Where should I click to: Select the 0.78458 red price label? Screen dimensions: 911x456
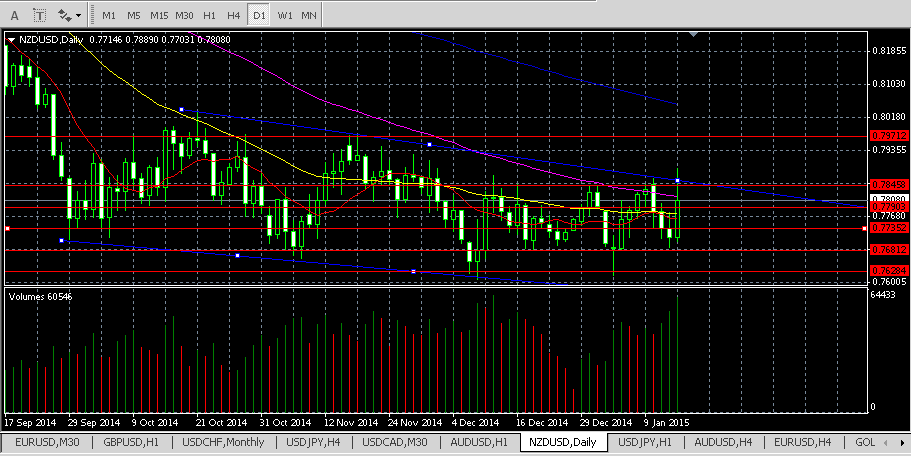click(889, 185)
